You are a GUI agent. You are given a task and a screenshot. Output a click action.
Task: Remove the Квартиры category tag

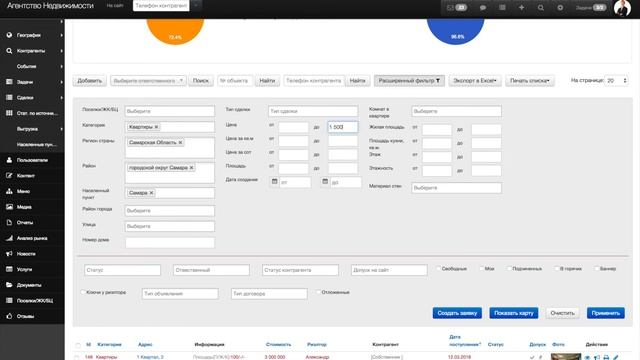point(156,127)
